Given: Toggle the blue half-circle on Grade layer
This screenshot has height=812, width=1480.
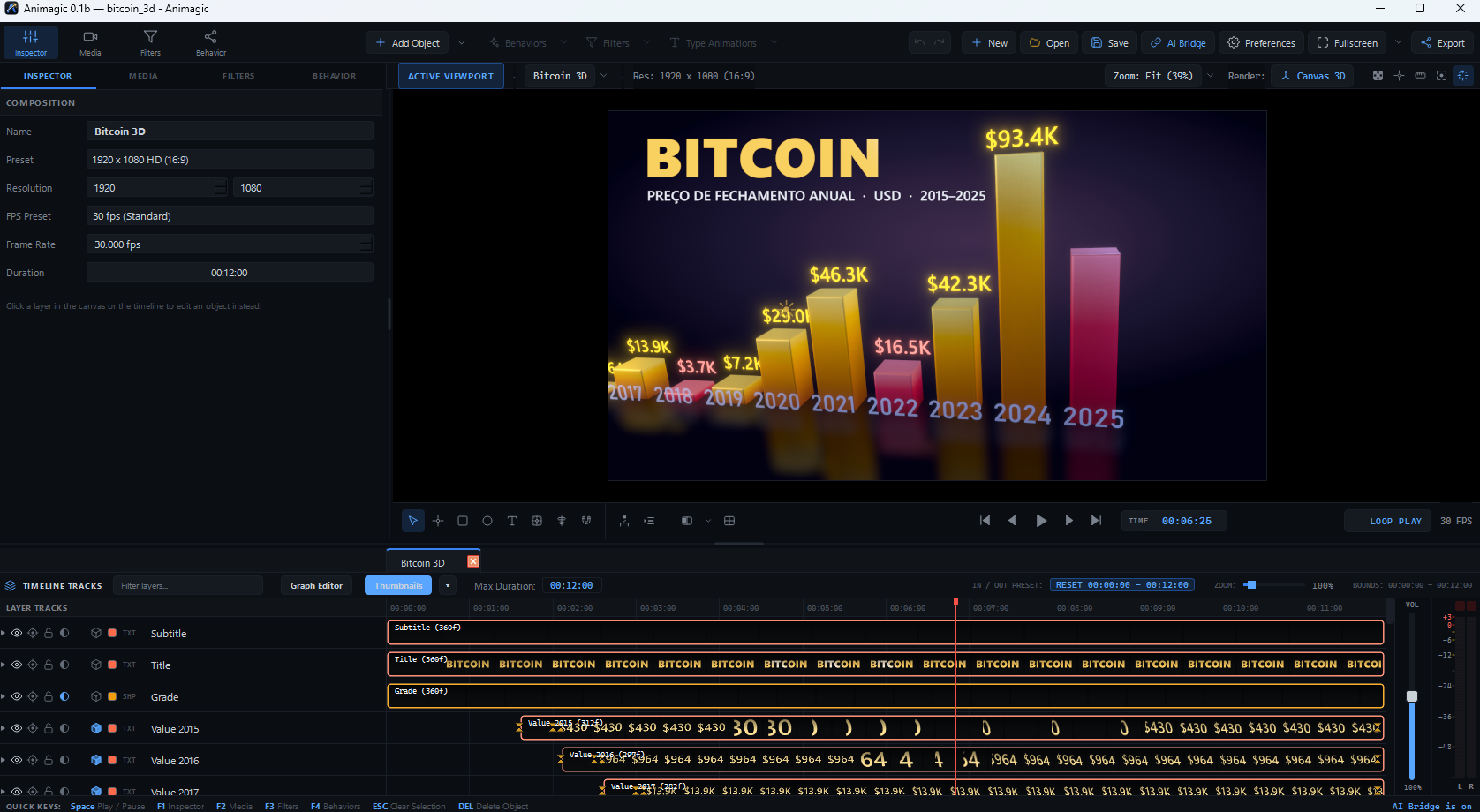Looking at the screenshot, I should click(x=64, y=696).
